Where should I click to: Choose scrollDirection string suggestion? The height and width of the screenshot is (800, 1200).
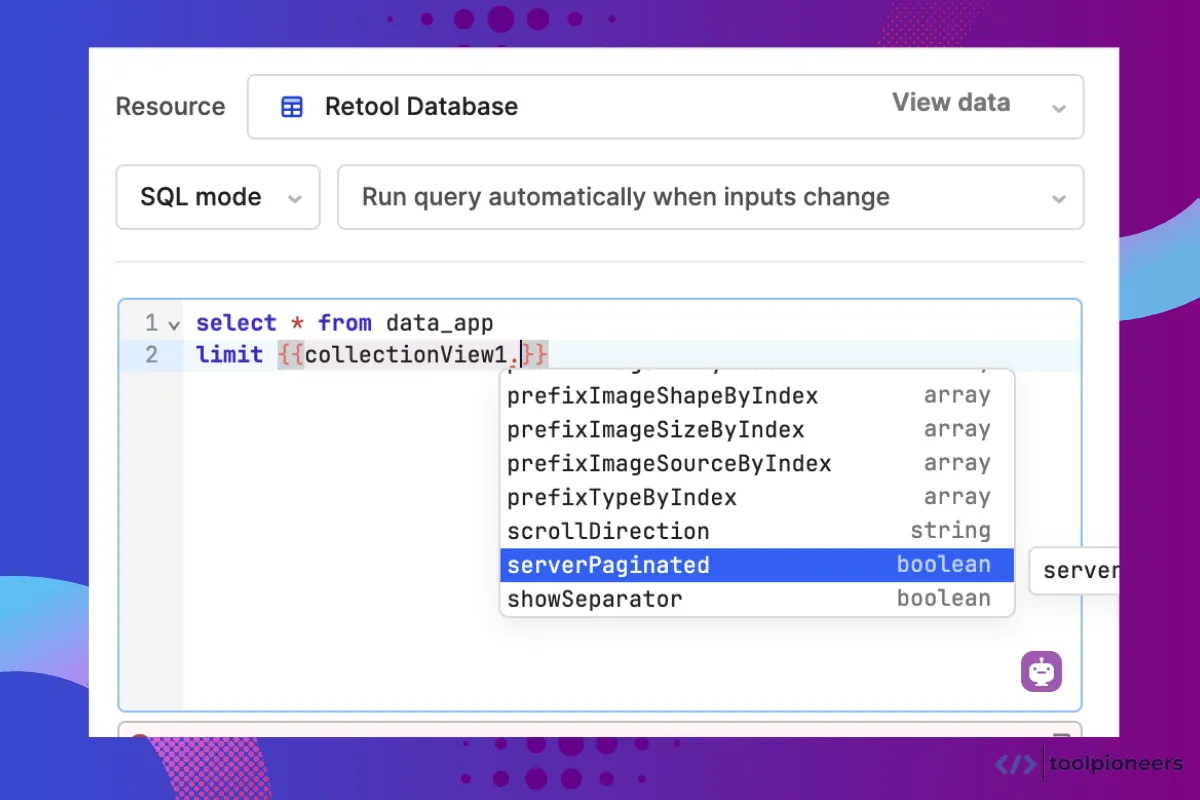click(x=757, y=532)
